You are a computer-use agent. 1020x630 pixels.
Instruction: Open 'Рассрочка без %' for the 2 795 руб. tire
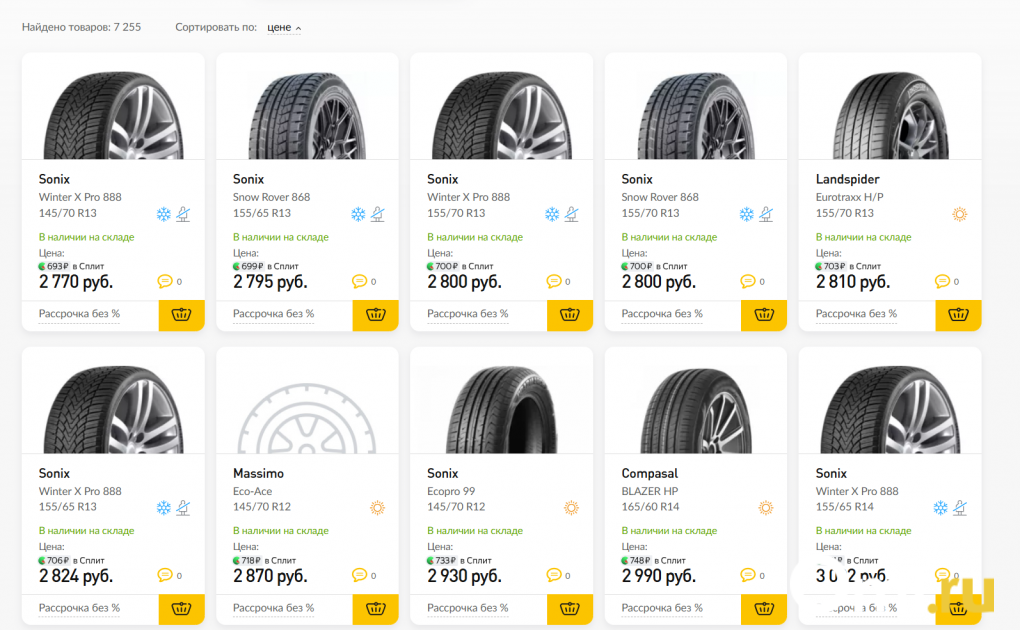coord(273,314)
